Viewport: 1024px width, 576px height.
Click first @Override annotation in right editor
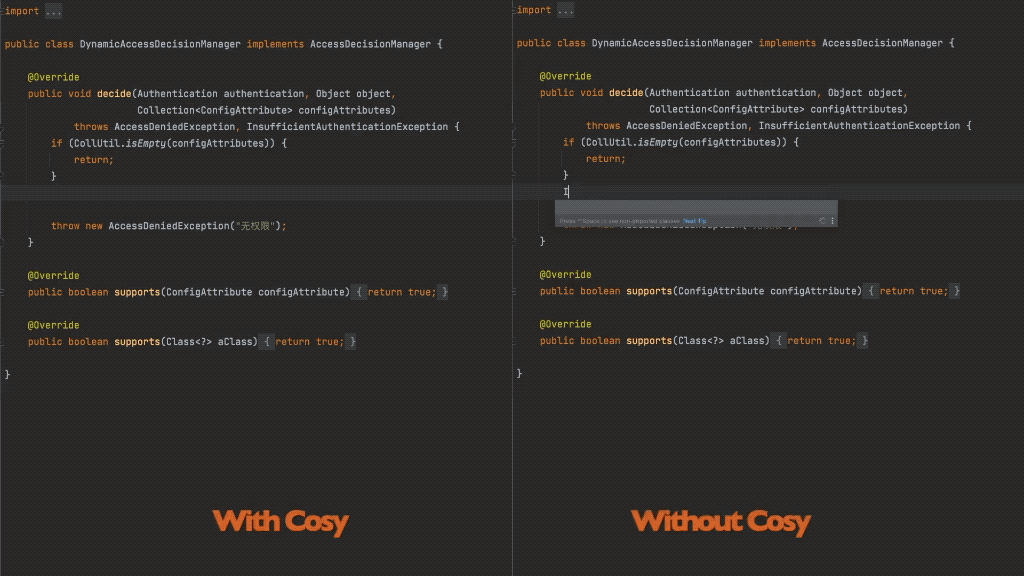pos(566,76)
